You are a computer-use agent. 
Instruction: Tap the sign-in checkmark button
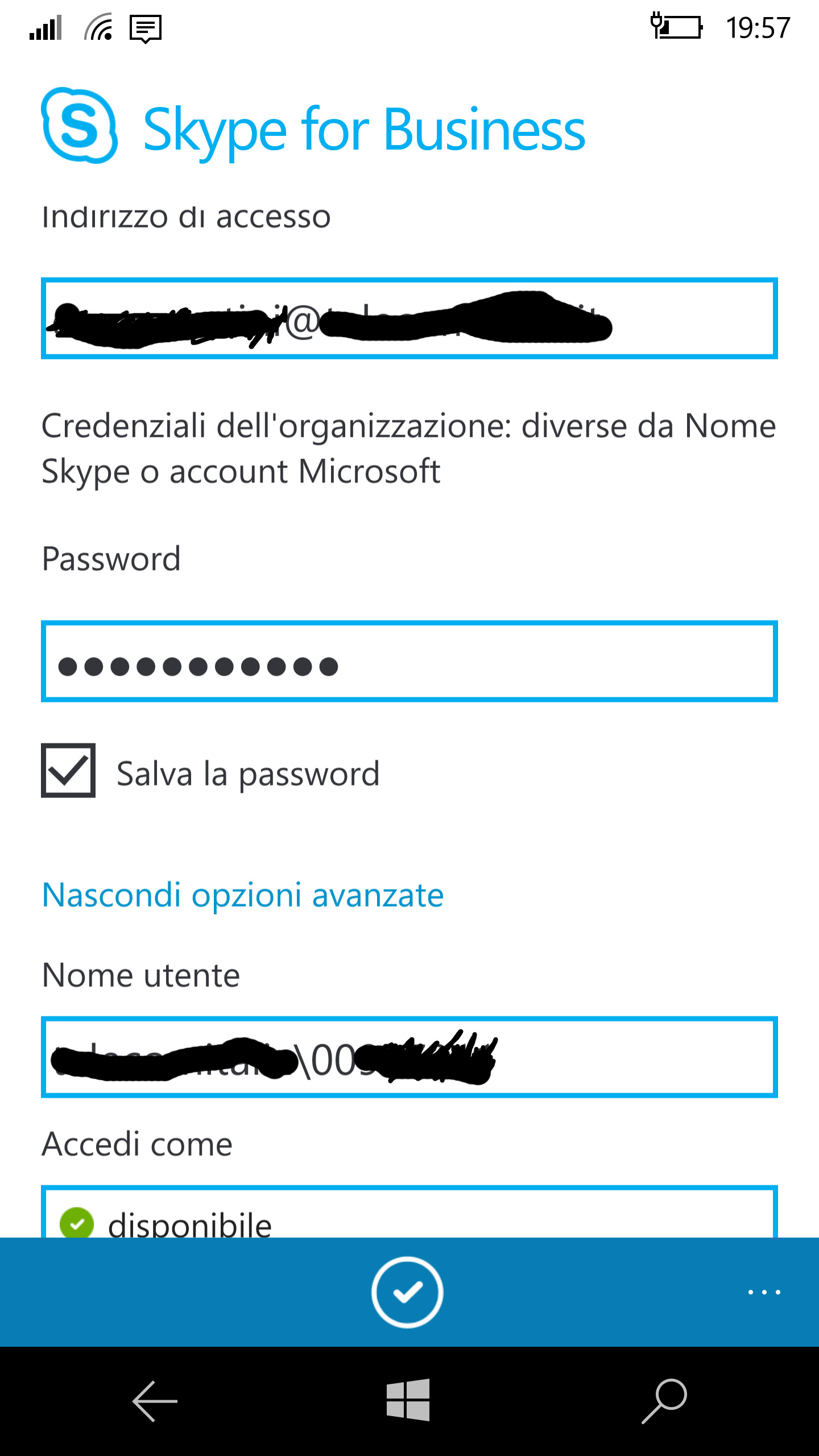coord(407,1292)
